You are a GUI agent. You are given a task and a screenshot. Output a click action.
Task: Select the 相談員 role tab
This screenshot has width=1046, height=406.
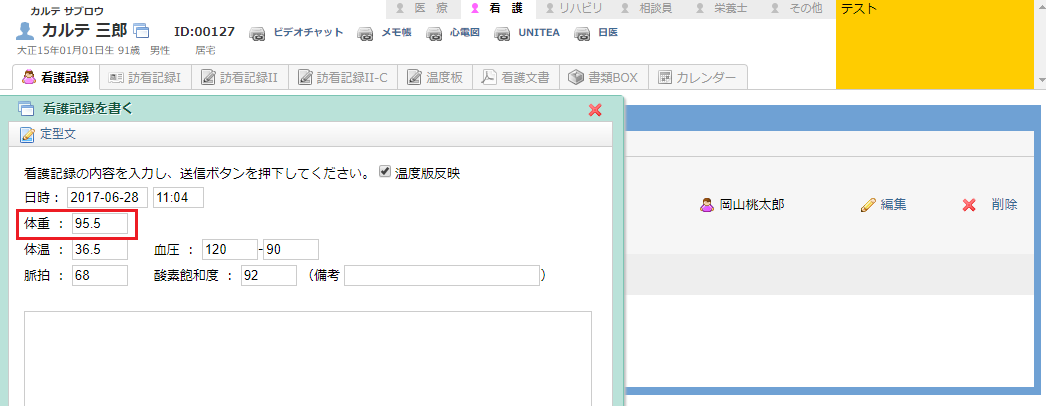(647, 9)
